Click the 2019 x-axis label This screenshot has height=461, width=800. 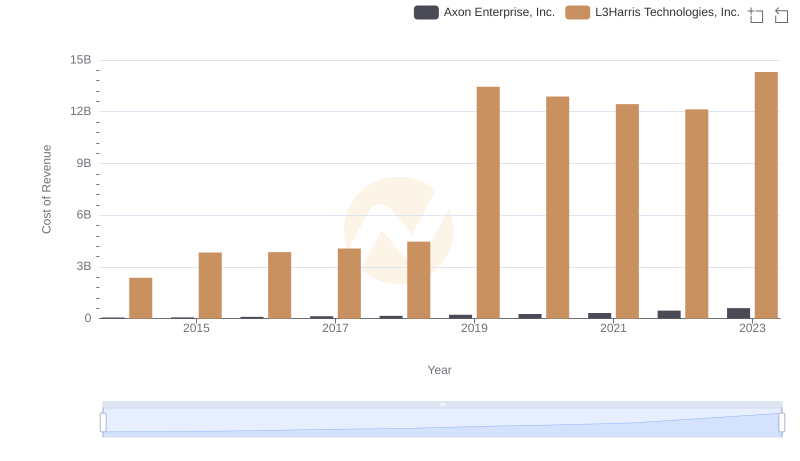[474, 328]
